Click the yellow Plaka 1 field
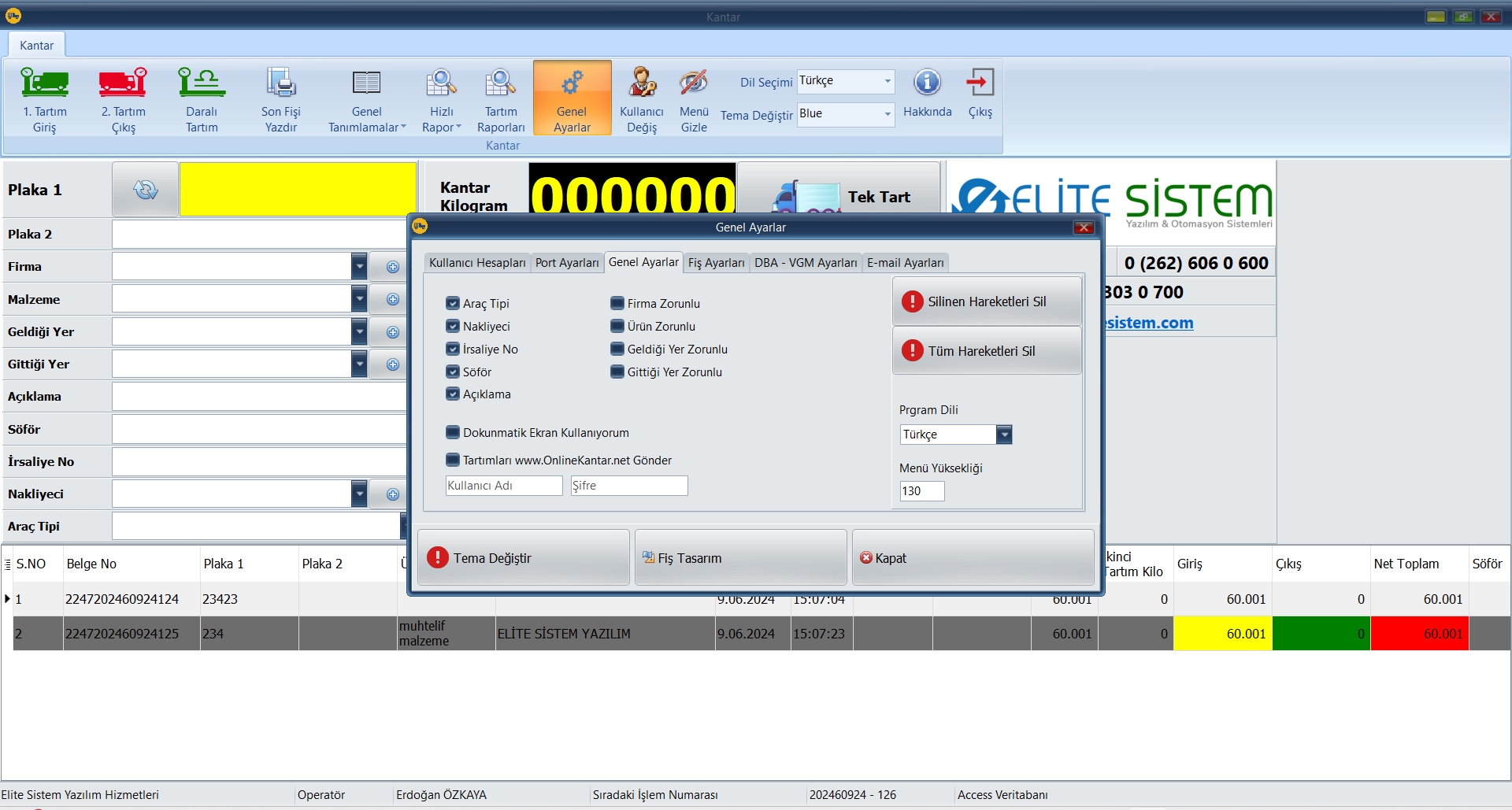This screenshot has width=1512, height=810. pyautogui.click(x=298, y=190)
